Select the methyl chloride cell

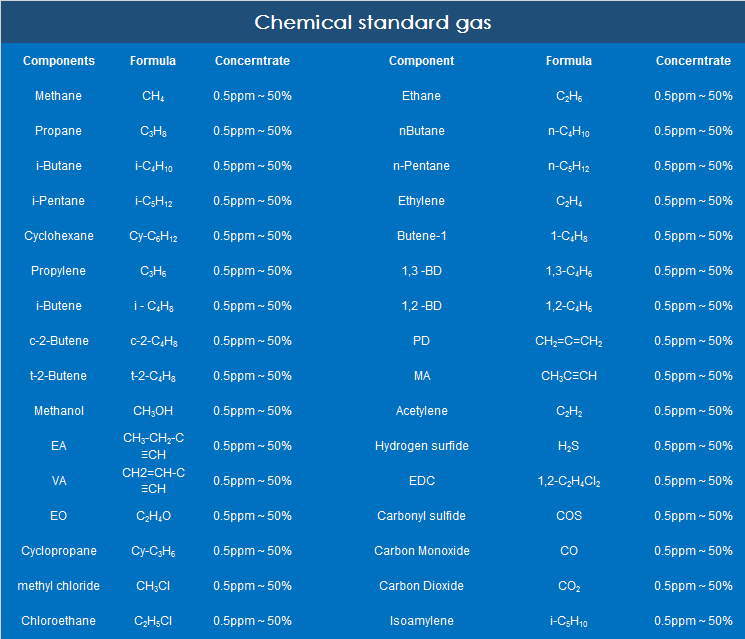click(59, 586)
